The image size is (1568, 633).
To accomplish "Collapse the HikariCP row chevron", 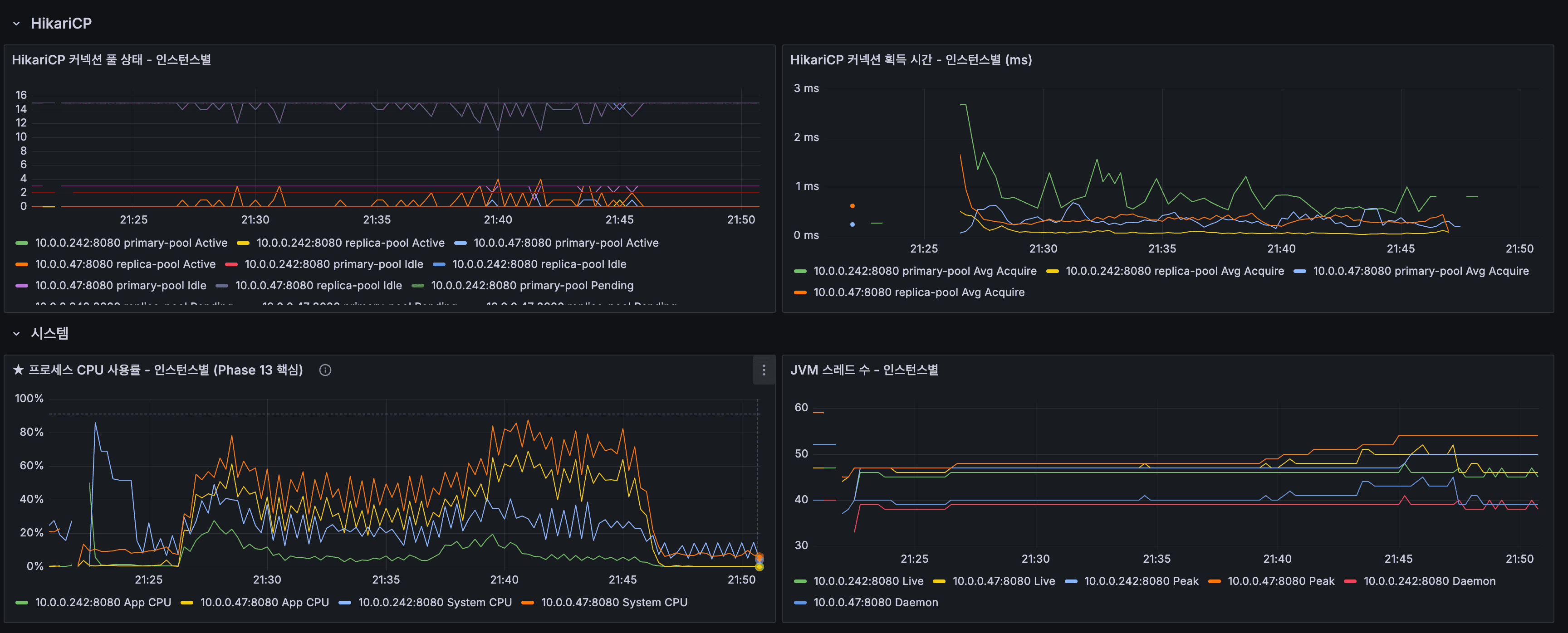I will click(16, 24).
